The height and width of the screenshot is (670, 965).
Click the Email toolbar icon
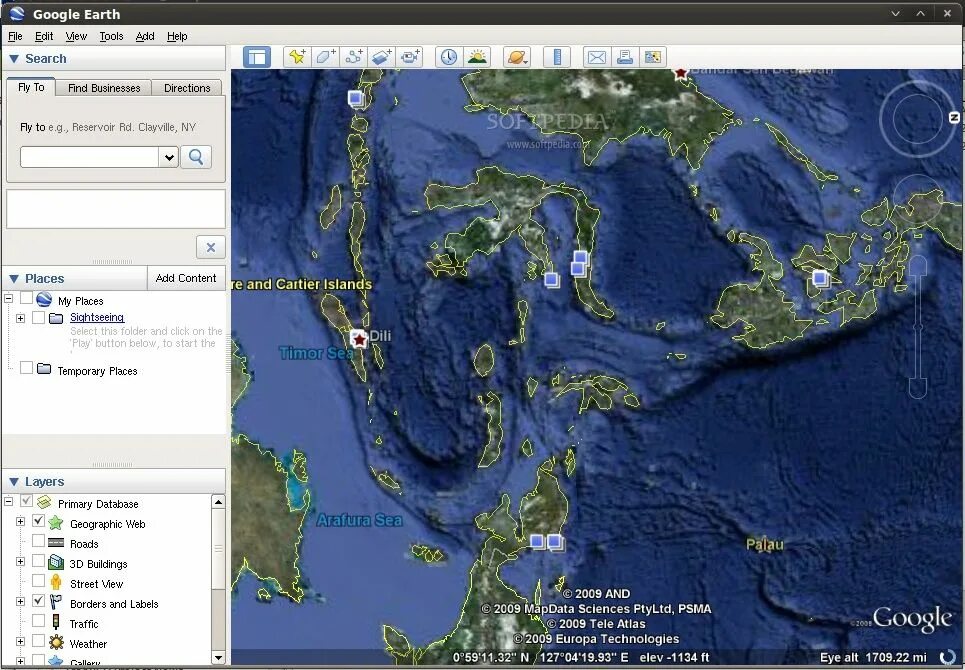click(x=596, y=57)
